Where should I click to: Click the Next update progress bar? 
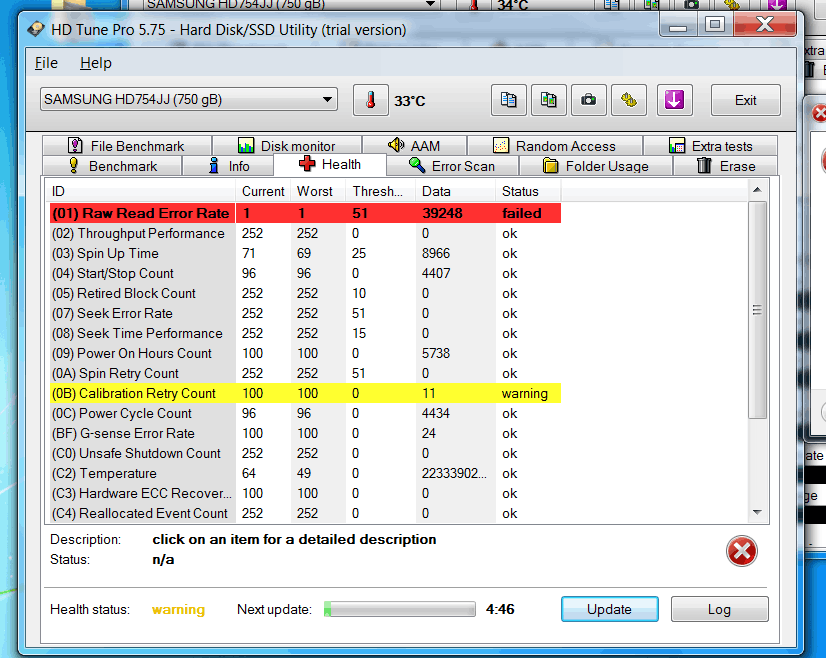click(400, 609)
